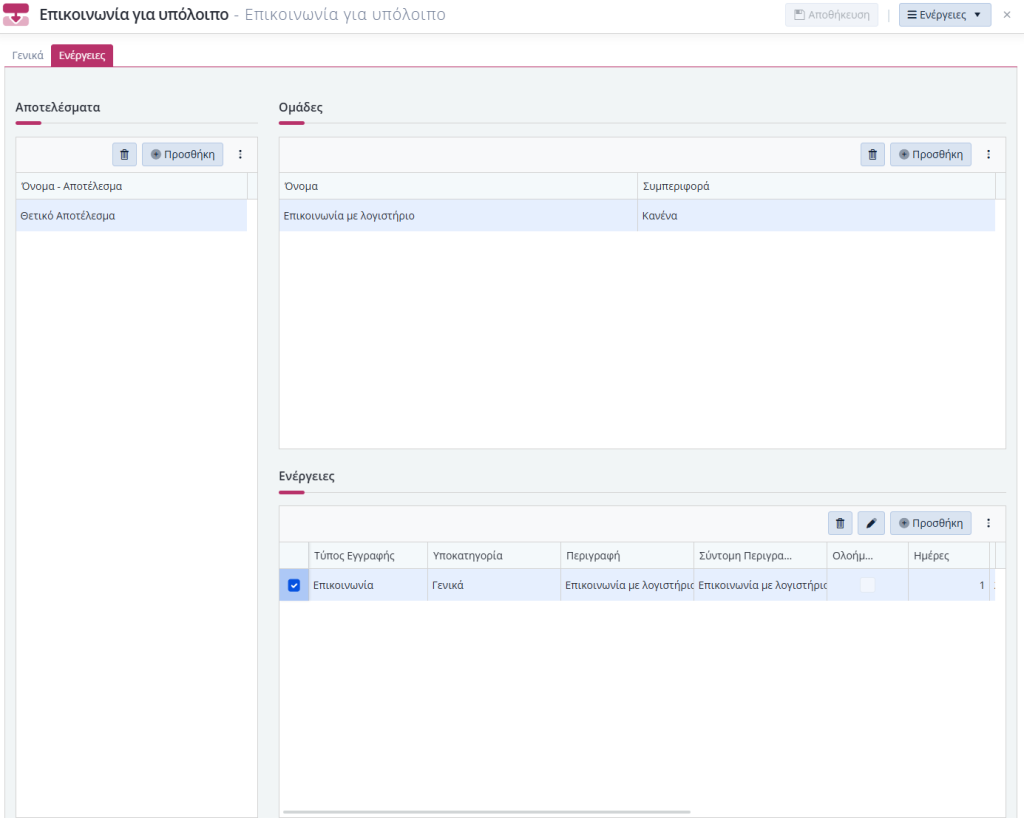This screenshot has width=1024, height=818.
Task: Open three-dot options menu in Ομάδες panel
Action: (x=988, y=155)
